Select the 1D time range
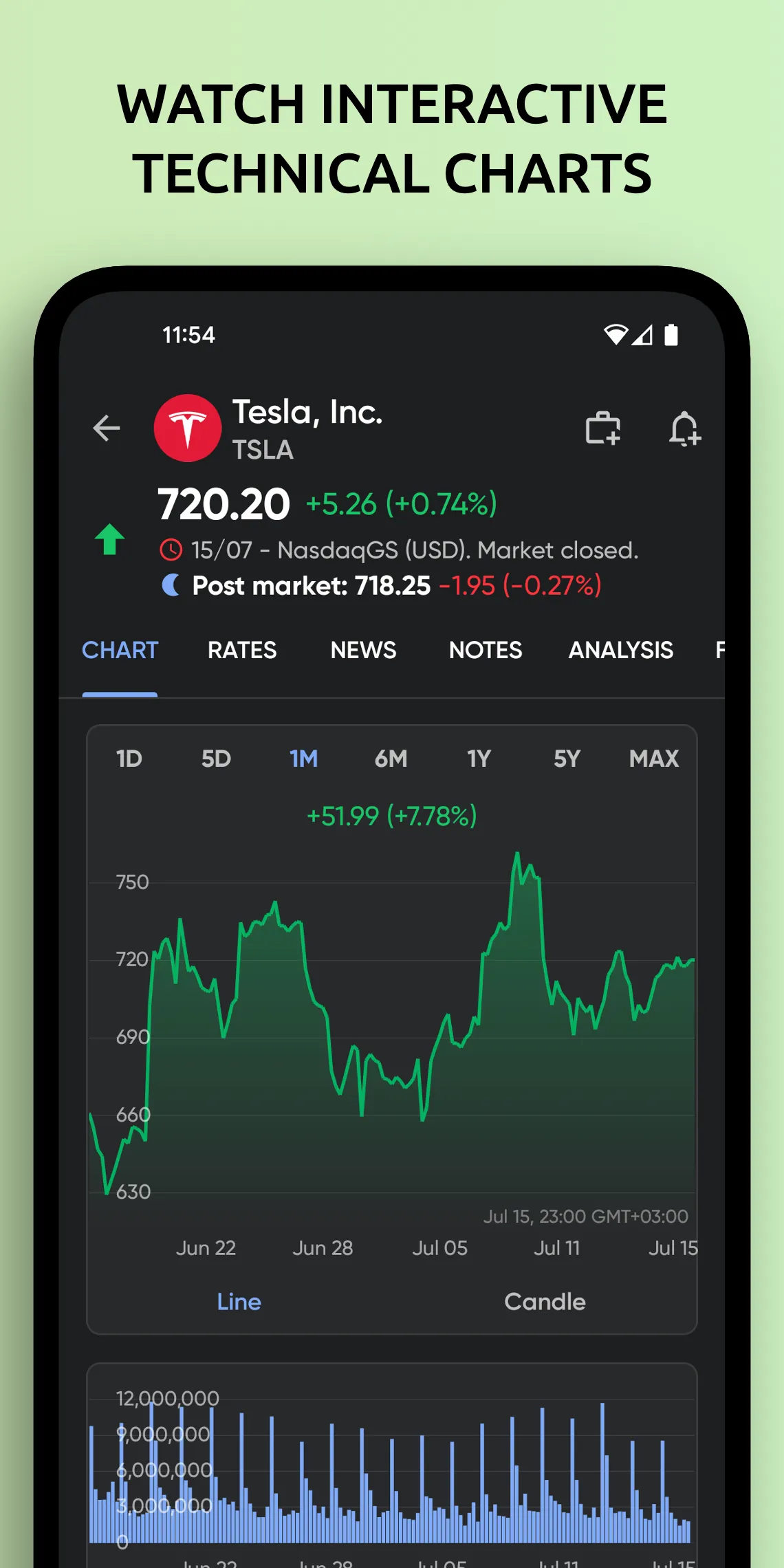The image size is (784, 1568). click(129, 759)
